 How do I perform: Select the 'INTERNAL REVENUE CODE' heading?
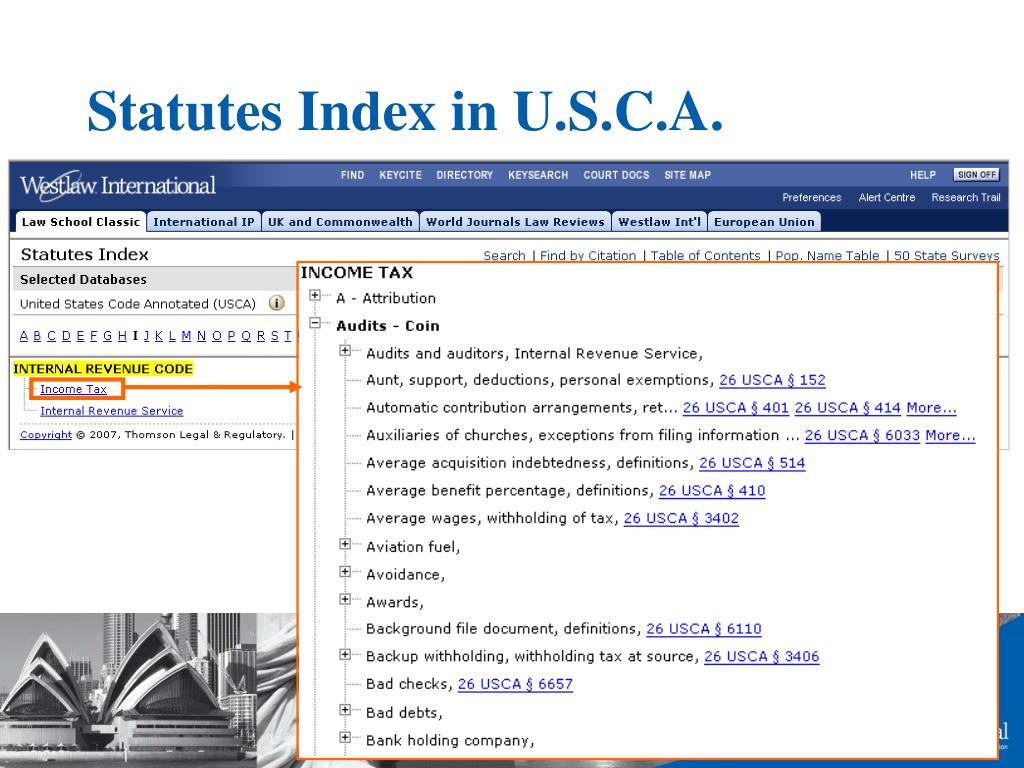(103, 369)
